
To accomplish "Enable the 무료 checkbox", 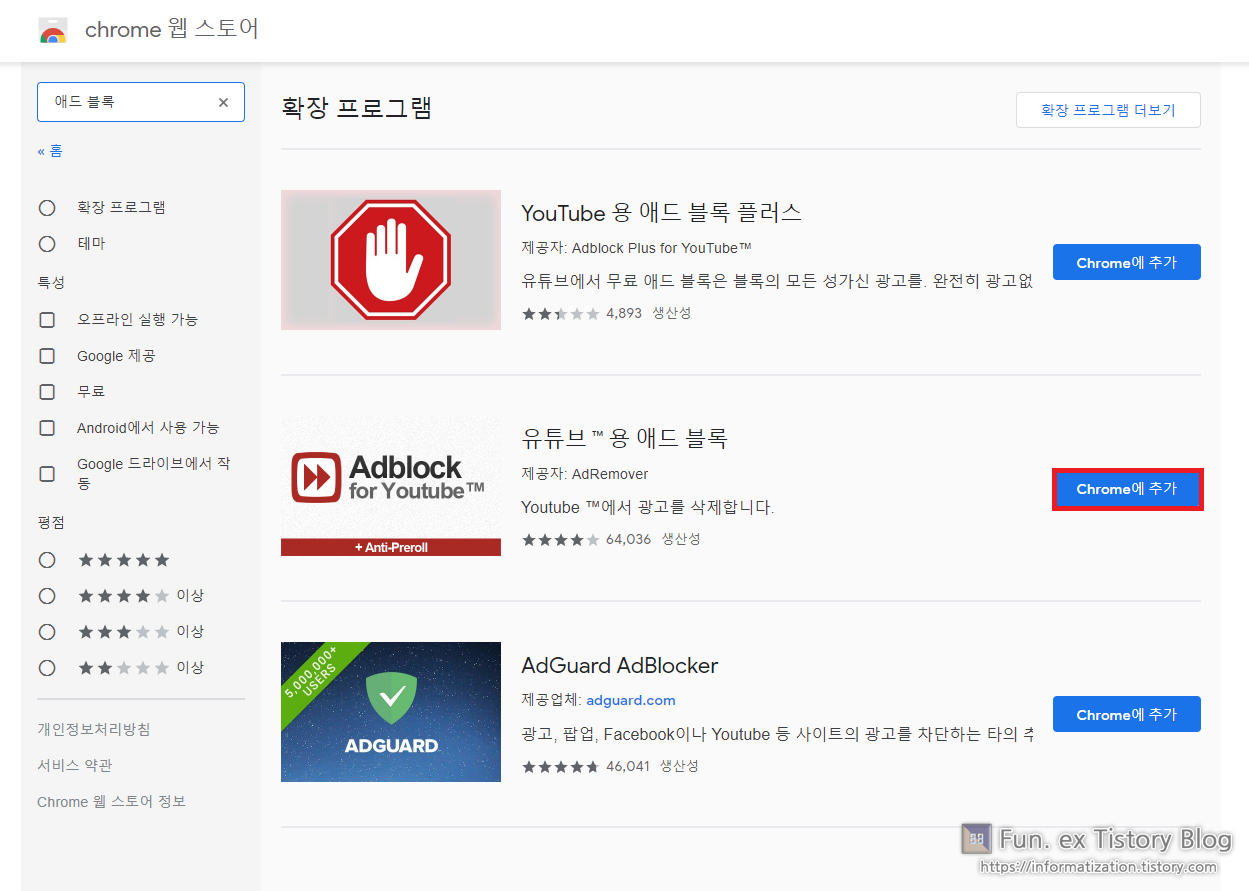I will coord(47,392).
